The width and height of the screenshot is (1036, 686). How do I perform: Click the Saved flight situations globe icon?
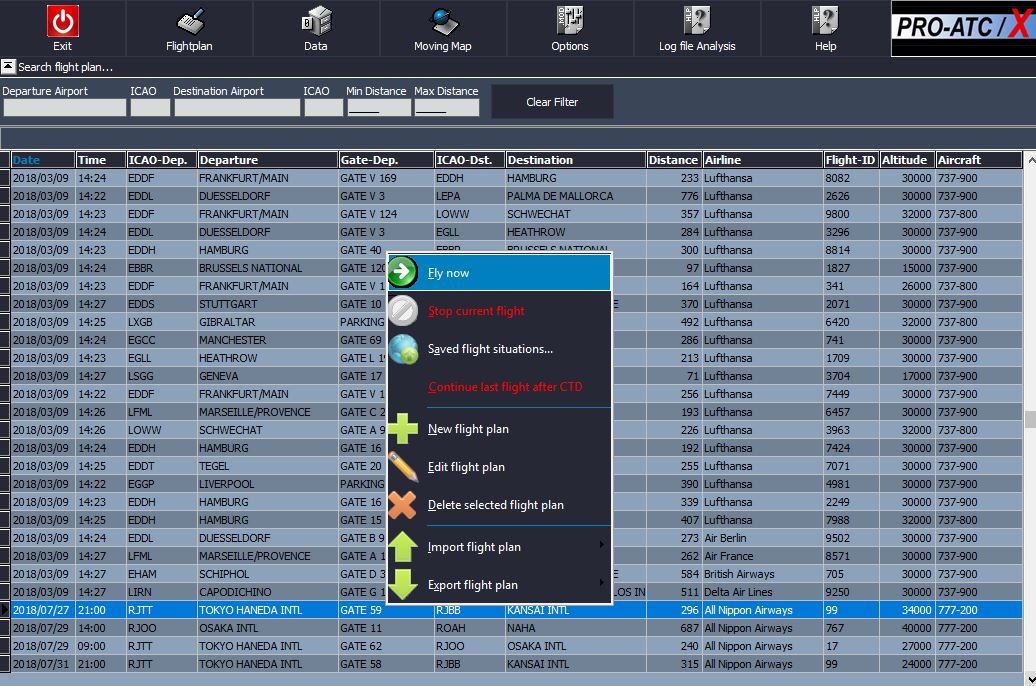(x=403, y=349)
